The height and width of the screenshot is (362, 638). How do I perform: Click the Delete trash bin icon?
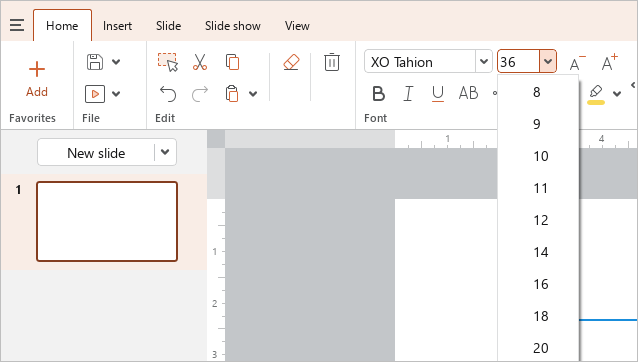tap(332, 62)
